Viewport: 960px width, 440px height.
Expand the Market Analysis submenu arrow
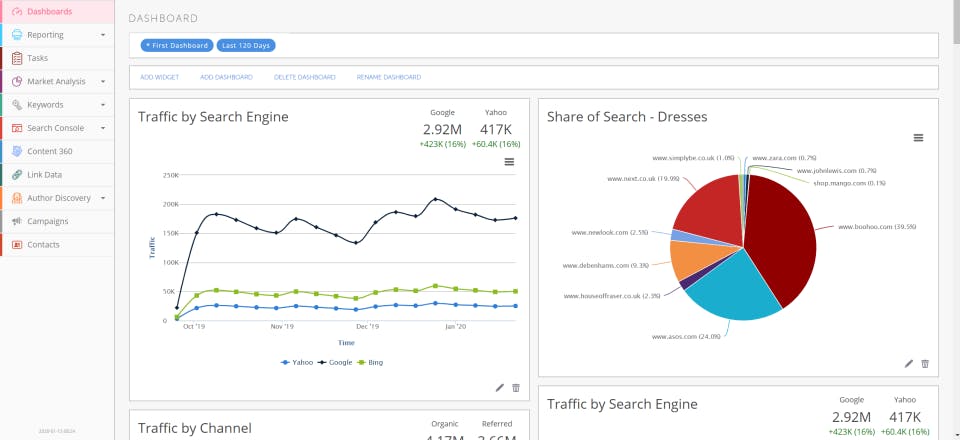(x=103, y=81)
